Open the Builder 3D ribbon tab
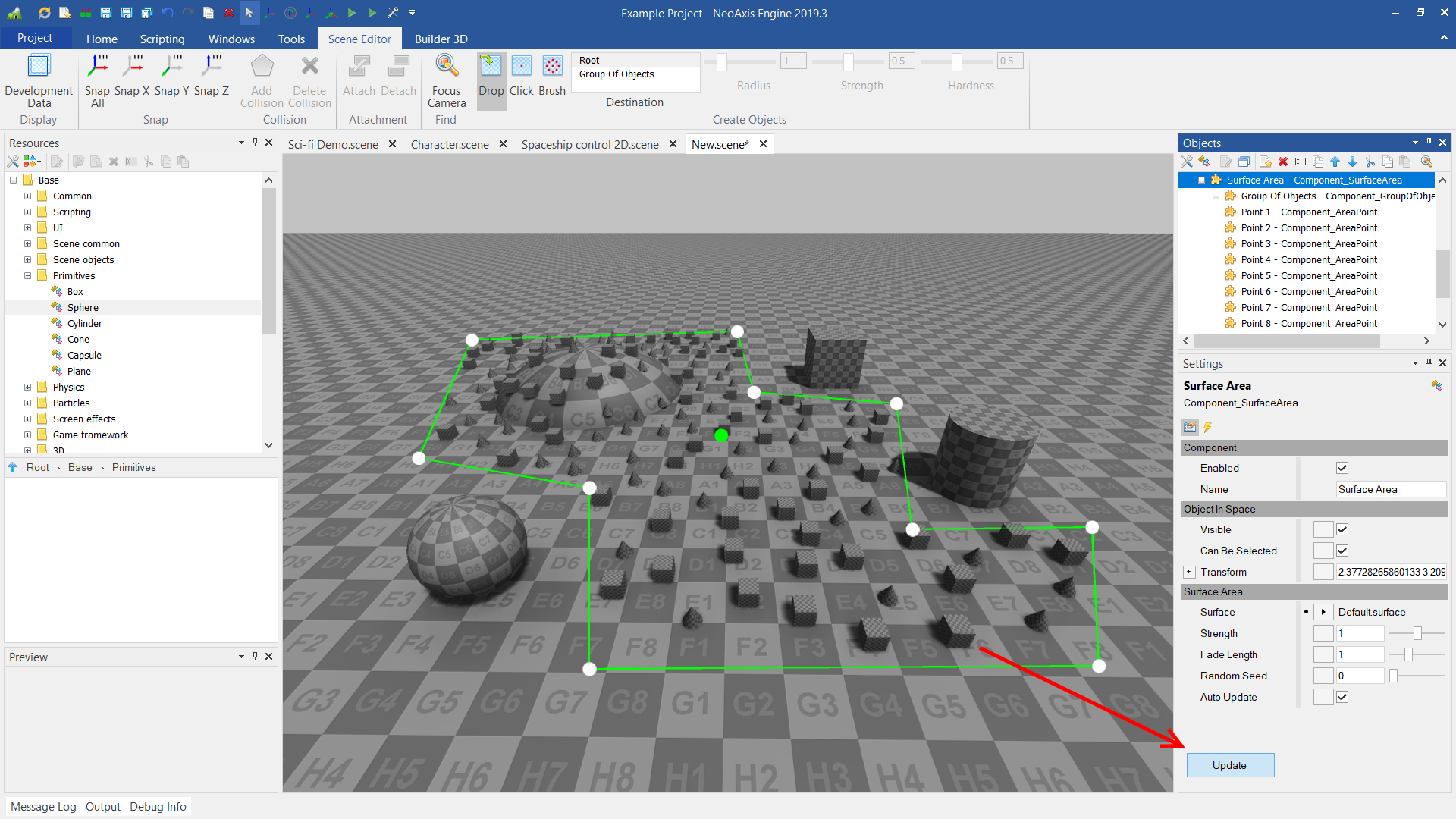 (x=441, y=39)
